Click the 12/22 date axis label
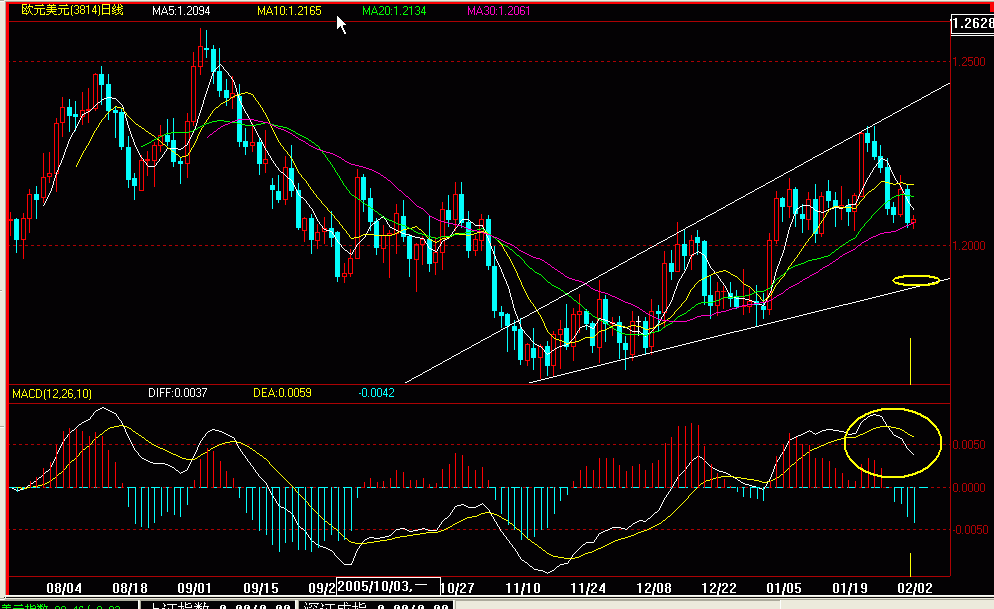This screenshot has width=994, height=609. click(719, 588)
